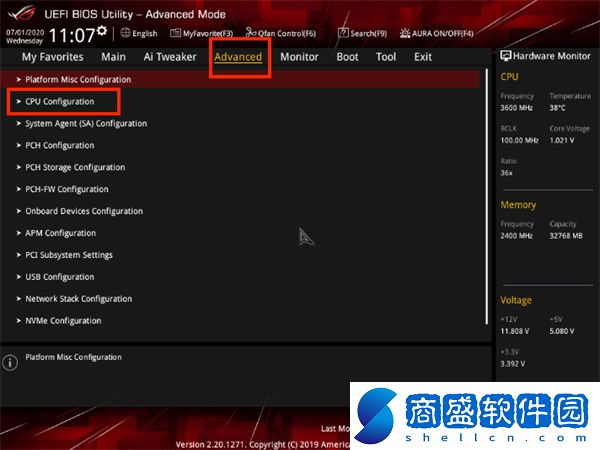Switch to the Boot tab
600x450 pixels.
pyautogui.click(x=347, y=57)
